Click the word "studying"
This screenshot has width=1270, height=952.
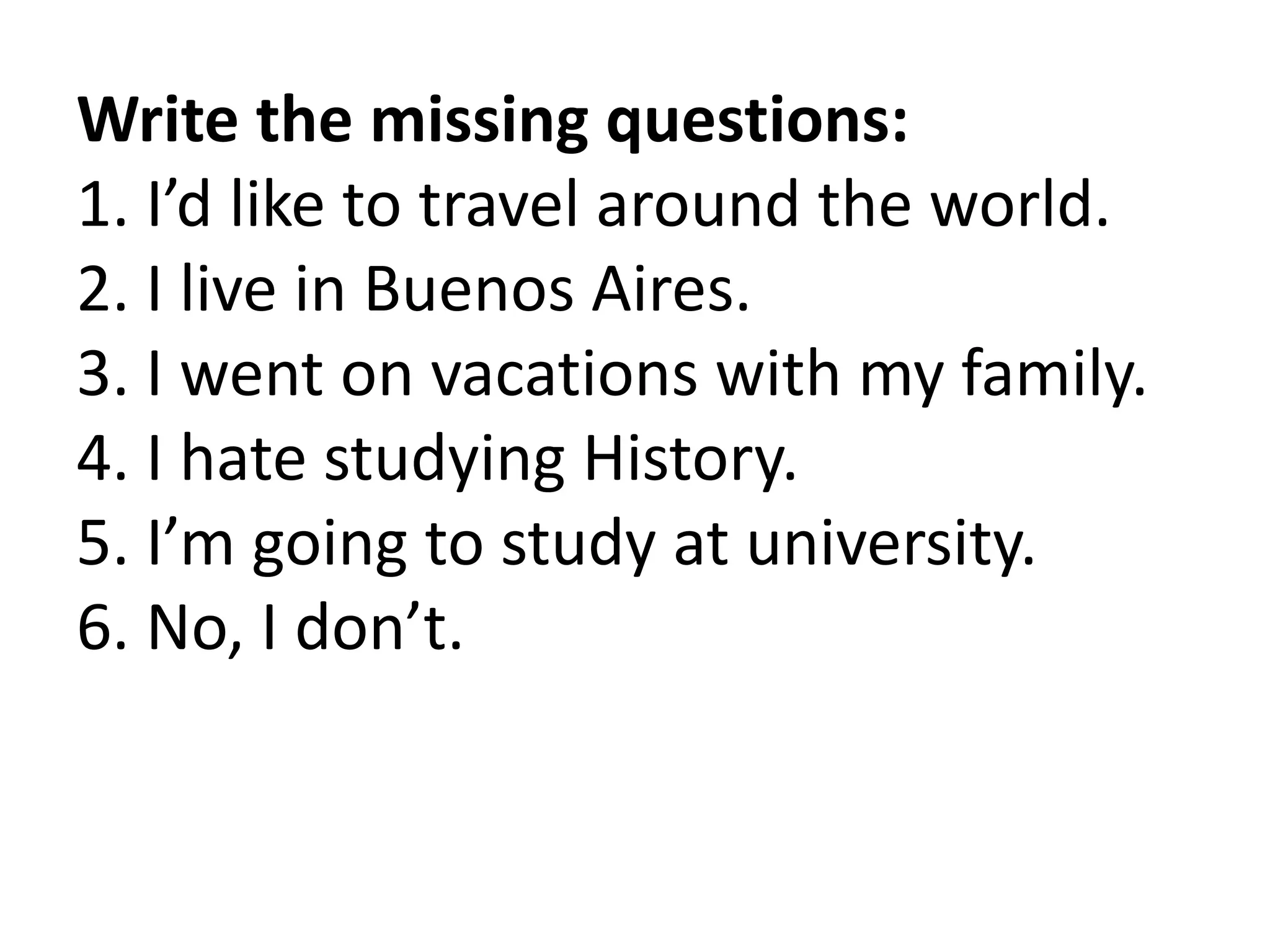tap(444, 460)
